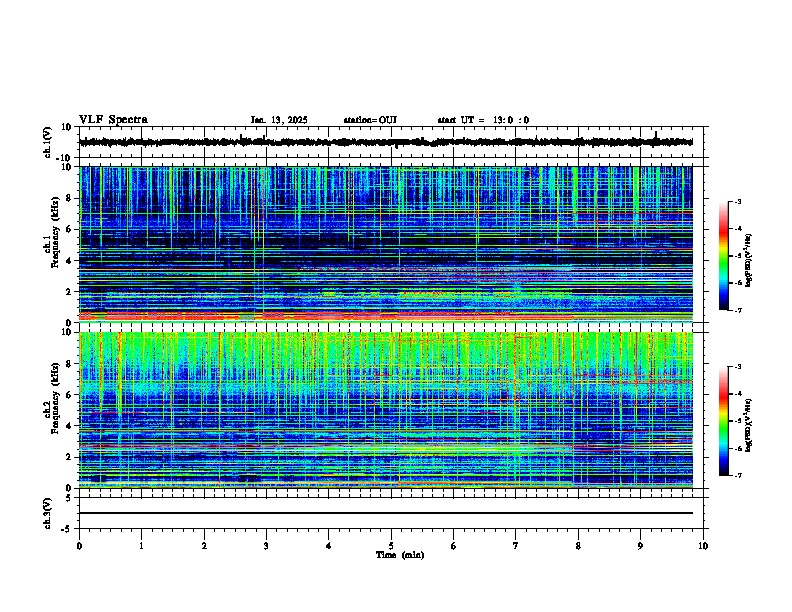
Task: Click inside the ch.2 spectrogram panel
Action: (386, 410)
